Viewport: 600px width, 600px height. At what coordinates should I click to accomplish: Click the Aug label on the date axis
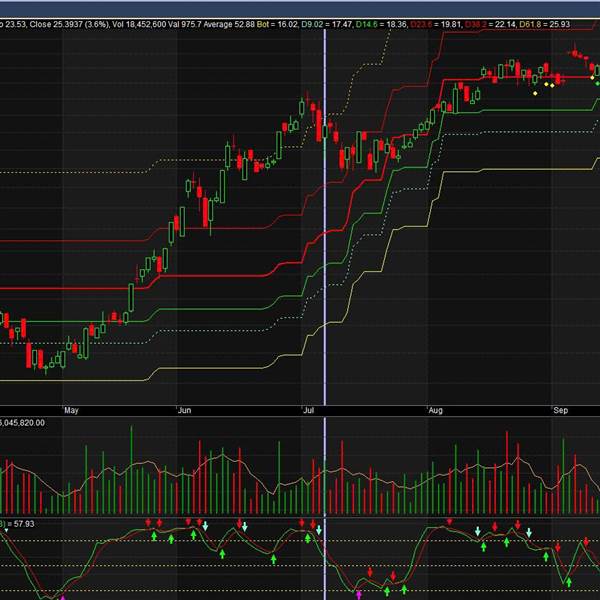coord(435,410)
